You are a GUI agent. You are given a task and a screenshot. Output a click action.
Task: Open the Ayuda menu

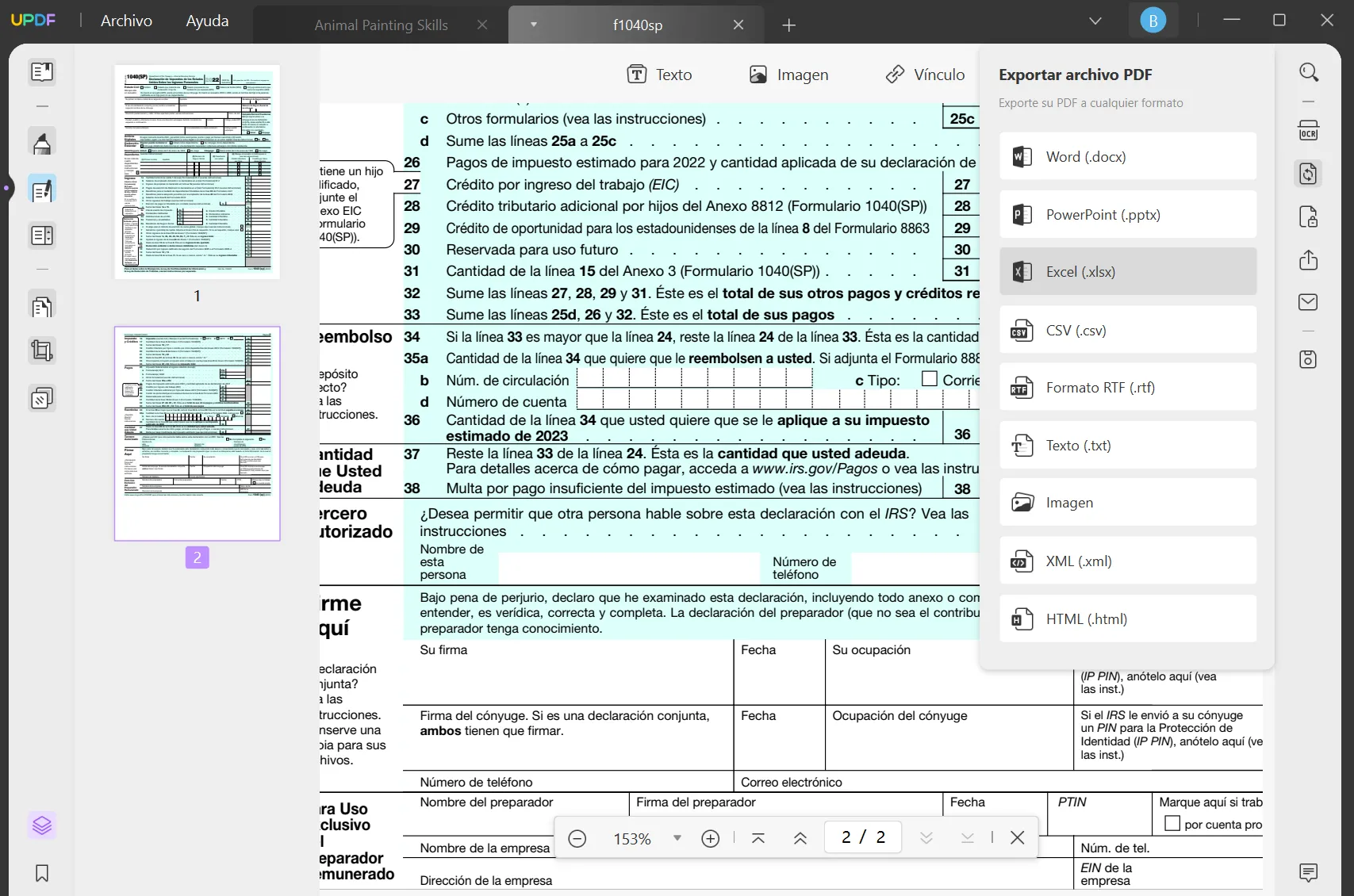pos(207,21)
